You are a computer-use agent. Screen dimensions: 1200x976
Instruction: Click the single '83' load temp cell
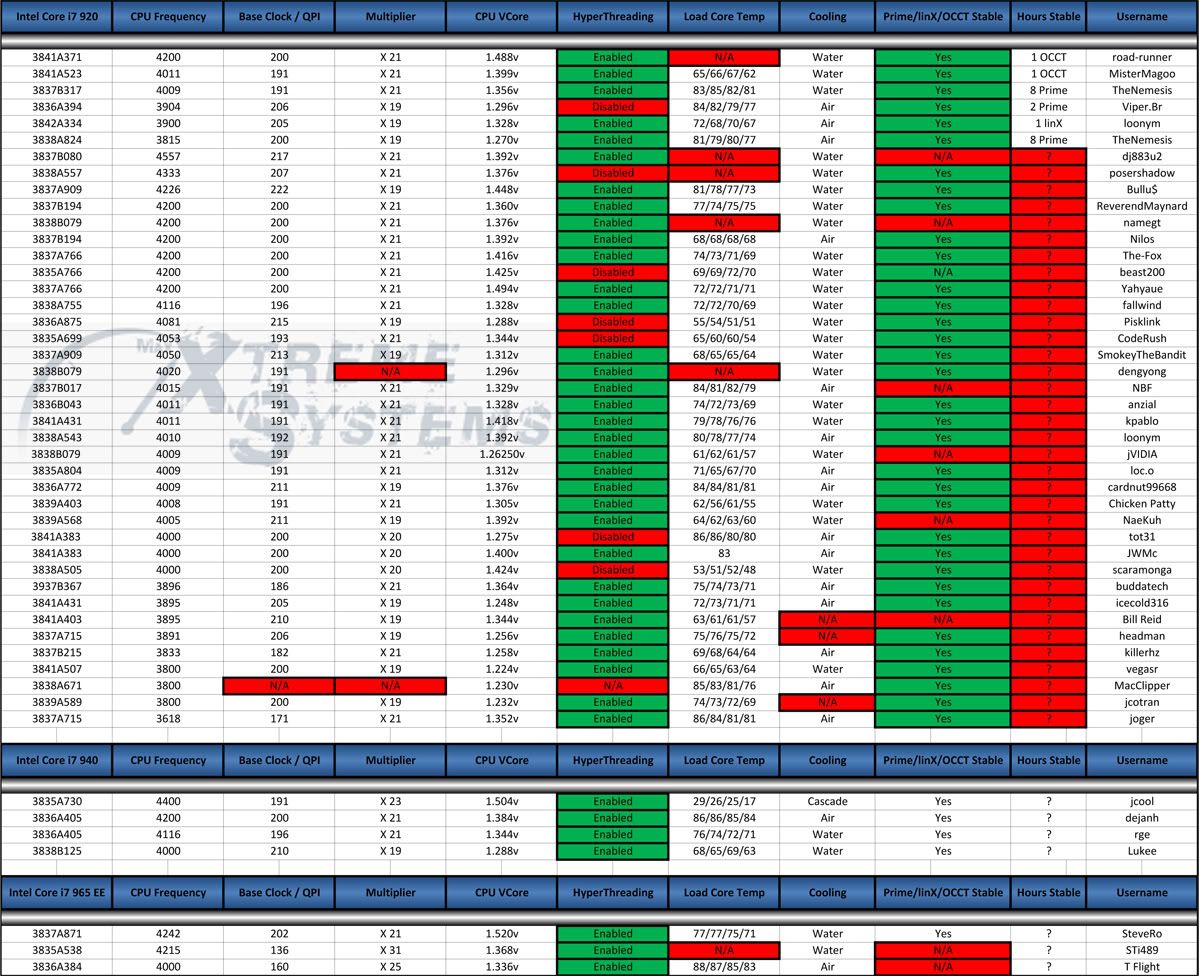pos(724,553)
